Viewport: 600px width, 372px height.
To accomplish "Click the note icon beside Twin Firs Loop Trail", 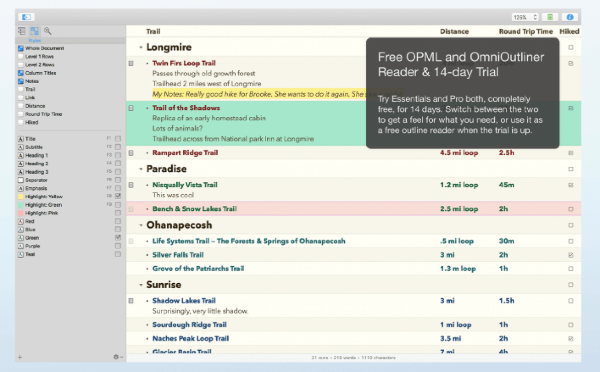I will (131, 63).
